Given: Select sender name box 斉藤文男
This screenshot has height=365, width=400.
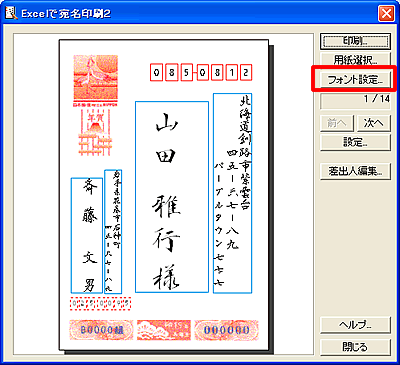Looking at the screenshot, I should pos(87,235).
